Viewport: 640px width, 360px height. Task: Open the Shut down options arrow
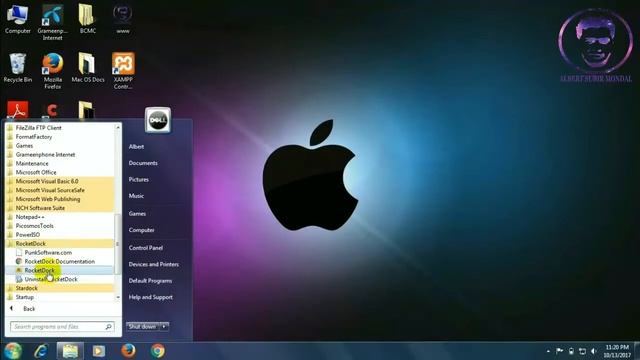(164, 327)
